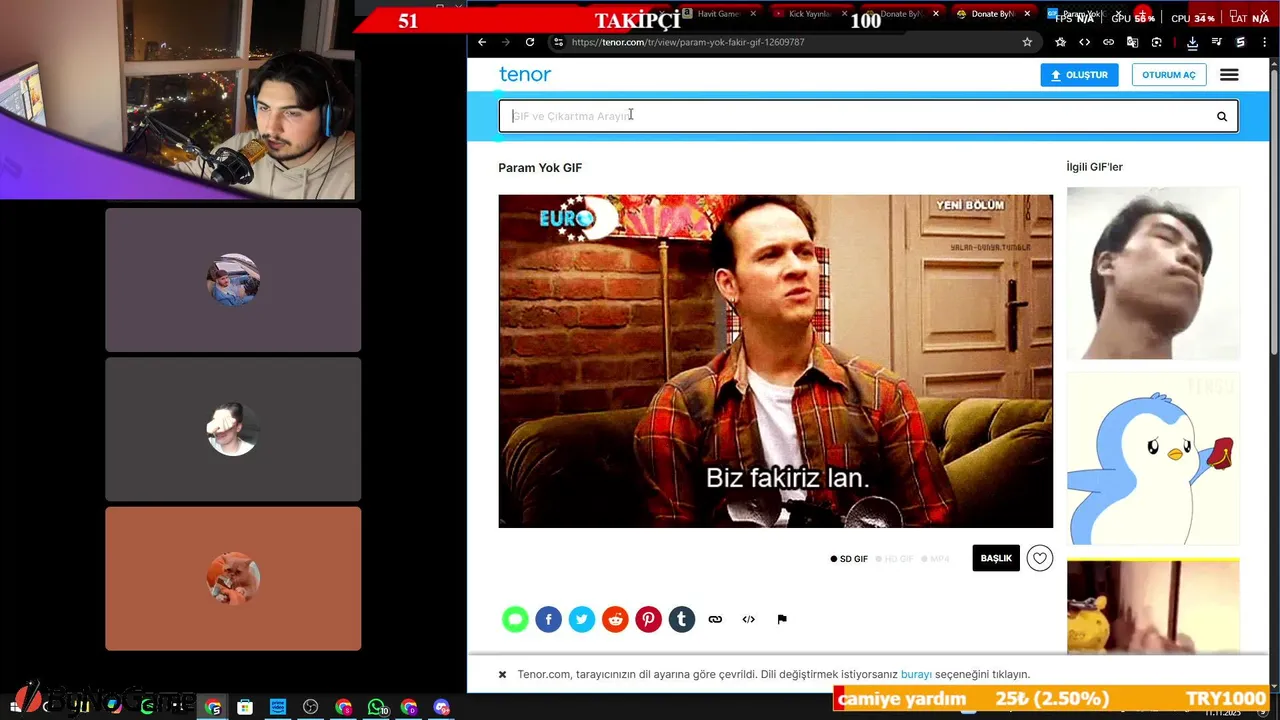This screenshot has width=1280, height=720.
Task: Open the yellow toy related GIF
Action: pos(1153,606)
